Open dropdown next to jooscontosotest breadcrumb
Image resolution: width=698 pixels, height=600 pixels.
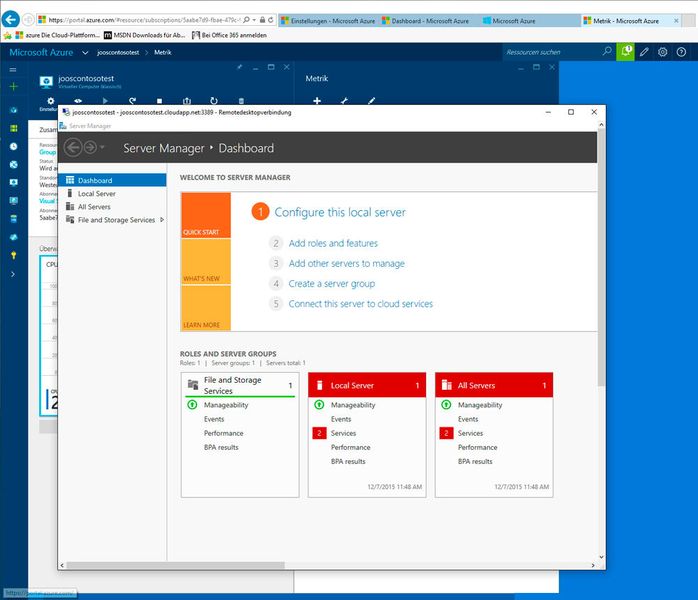click(86, 52)
